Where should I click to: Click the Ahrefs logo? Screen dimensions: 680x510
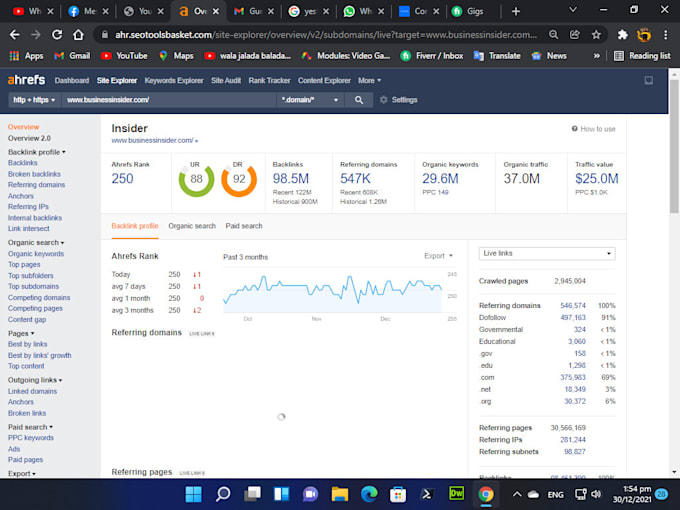coord(26,80)
